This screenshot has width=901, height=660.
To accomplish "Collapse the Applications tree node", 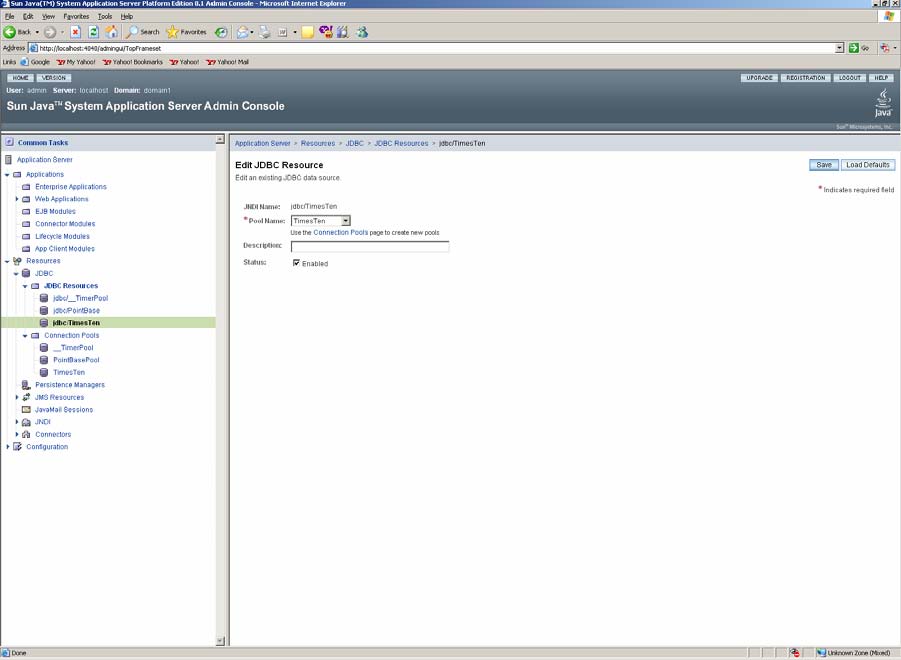I will [x=7, y=175].
